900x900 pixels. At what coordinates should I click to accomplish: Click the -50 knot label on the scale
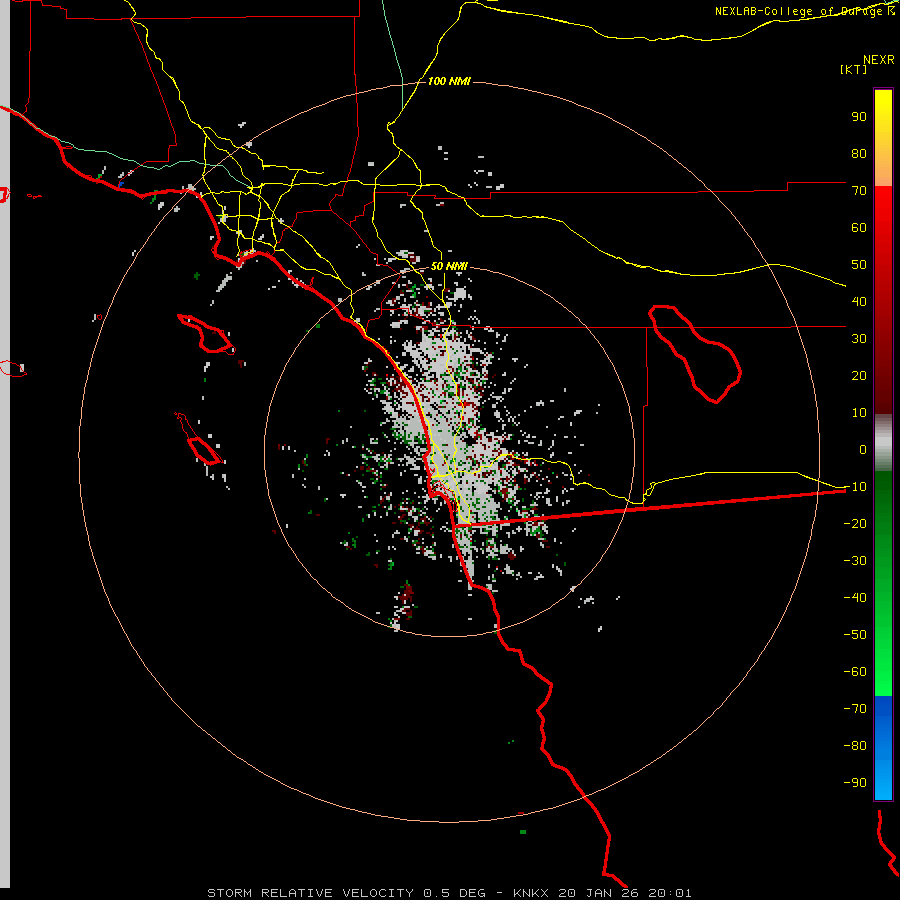855,635
